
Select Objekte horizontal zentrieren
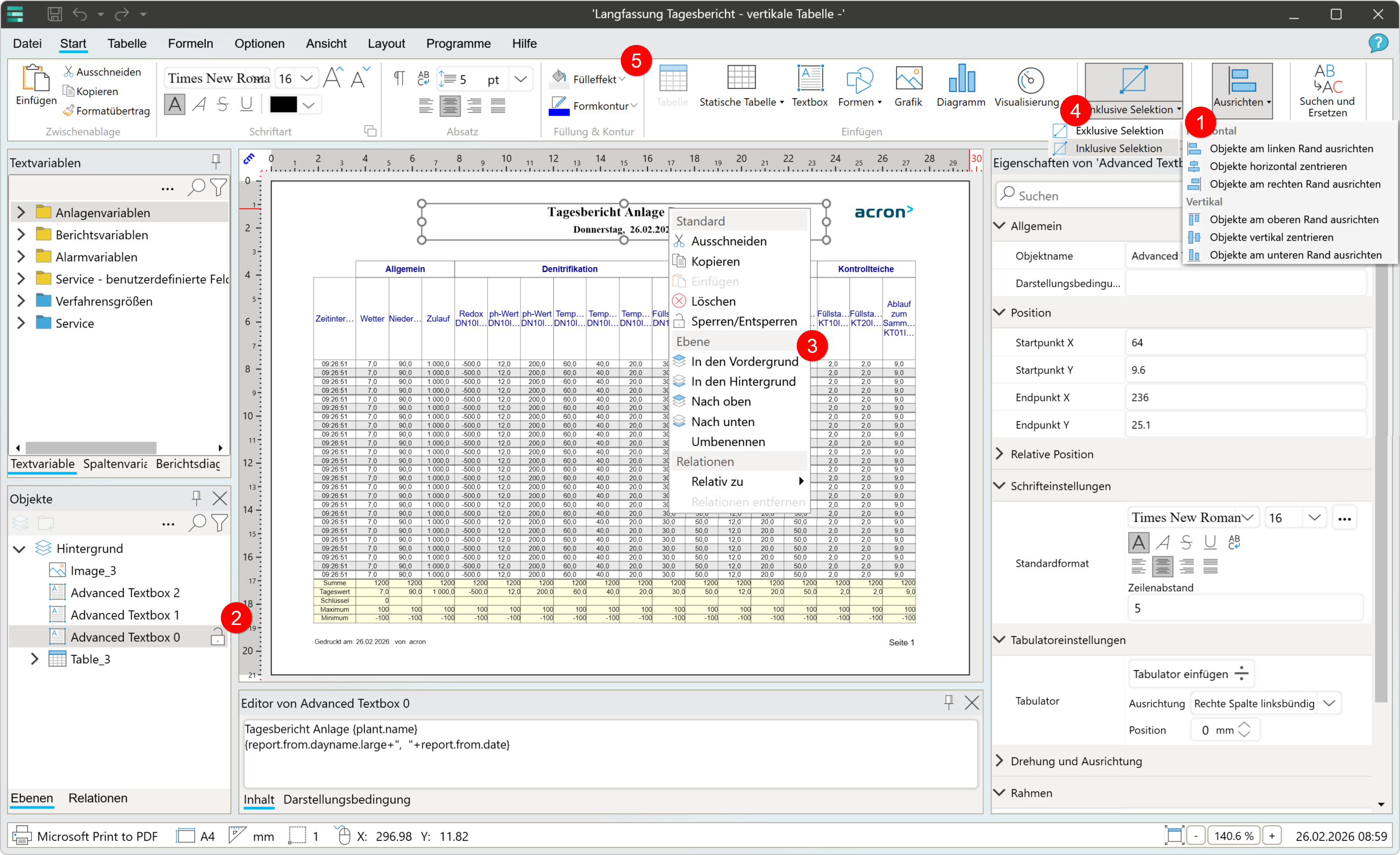coord(1278,166)
